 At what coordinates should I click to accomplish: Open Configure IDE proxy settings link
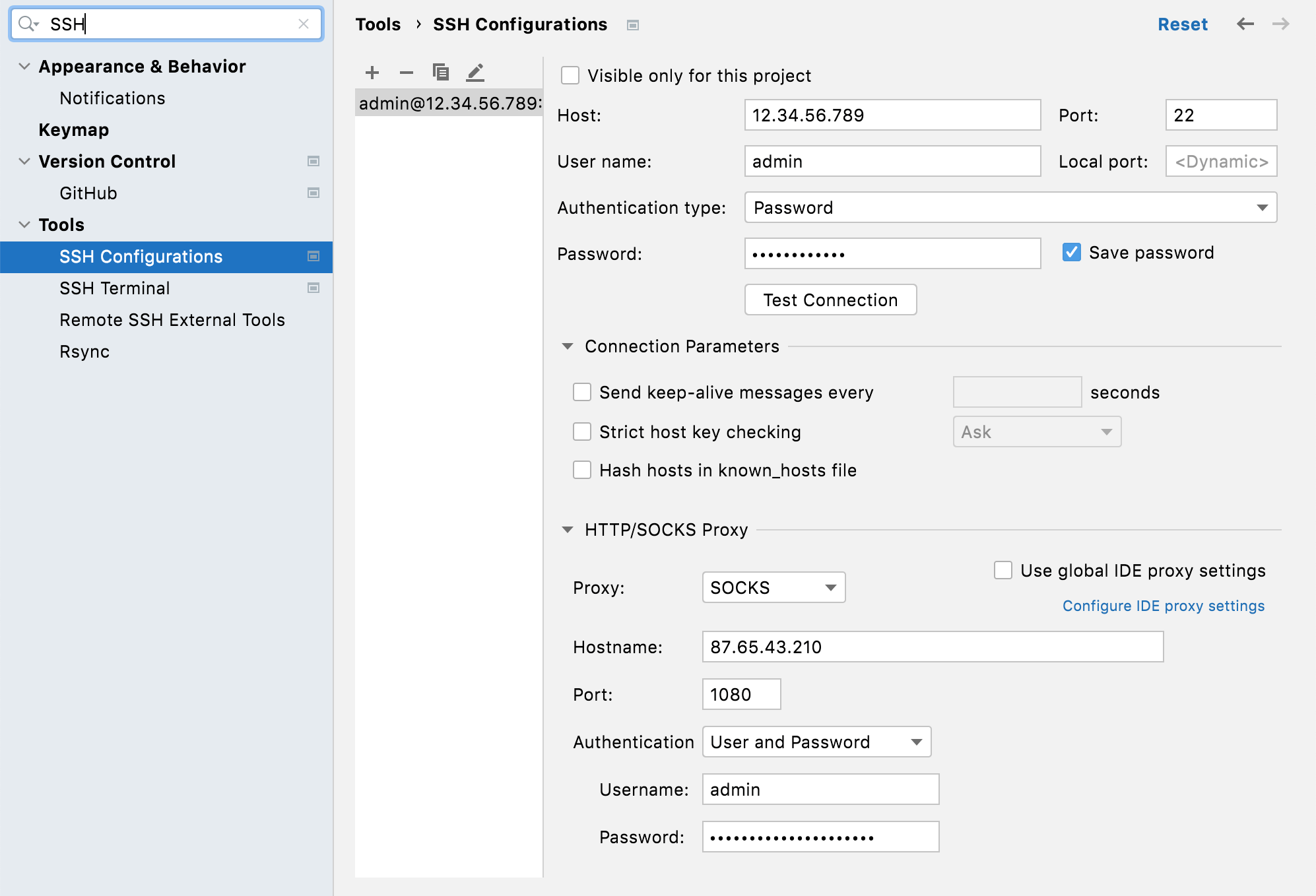(x=1163, y=606)
